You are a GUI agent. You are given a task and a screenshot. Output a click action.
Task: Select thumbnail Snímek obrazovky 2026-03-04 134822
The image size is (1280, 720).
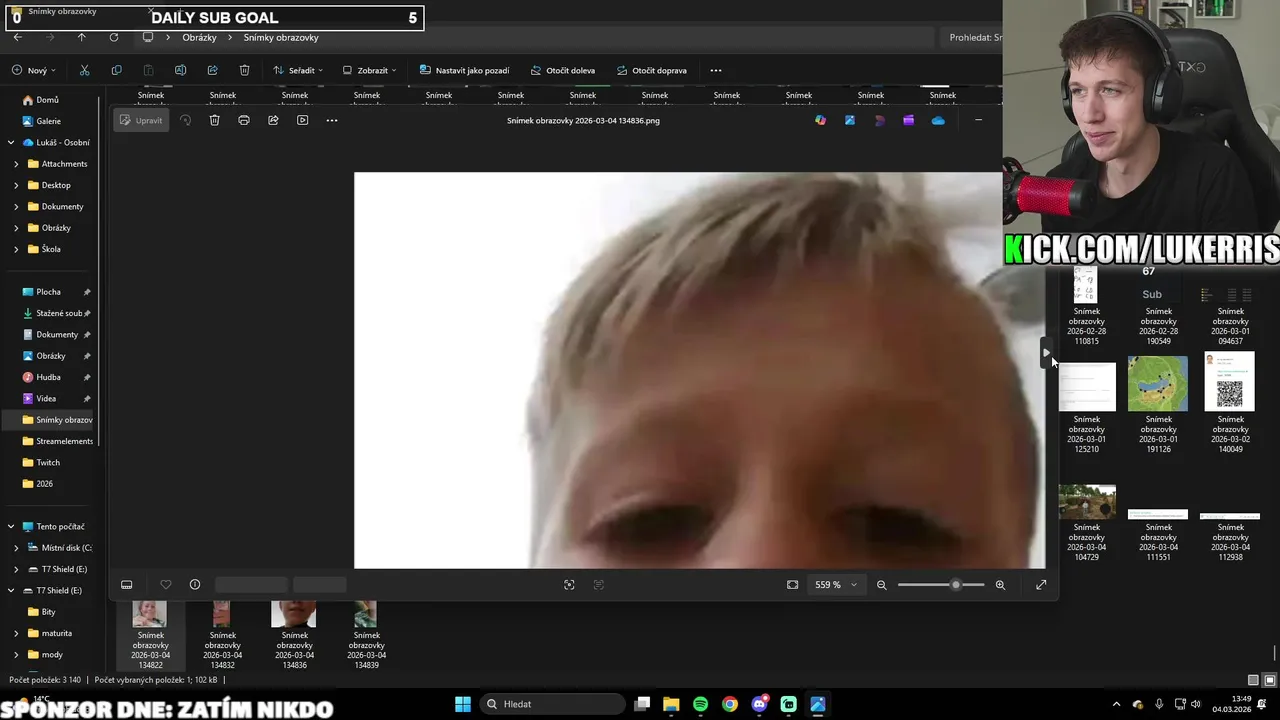click(150, 636)
